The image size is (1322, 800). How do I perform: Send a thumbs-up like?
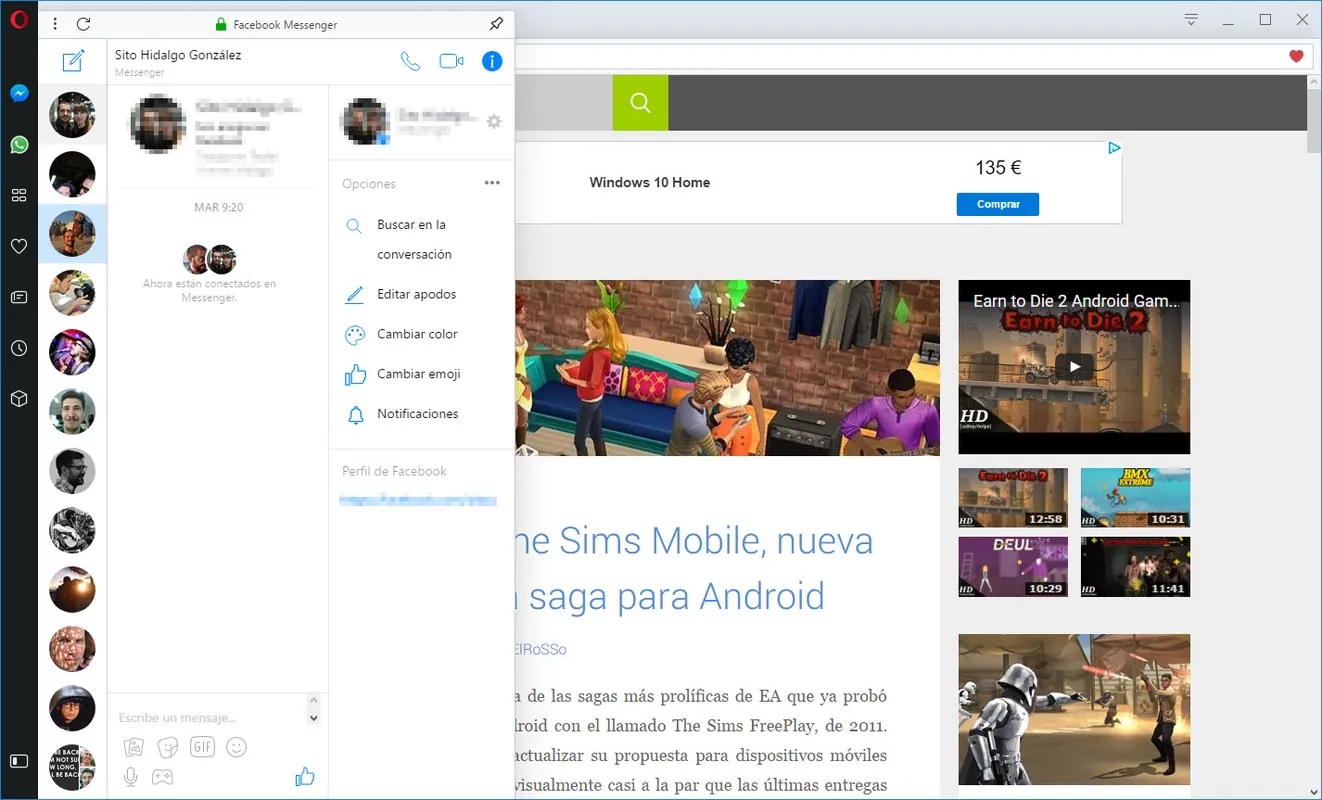point(305,776)
